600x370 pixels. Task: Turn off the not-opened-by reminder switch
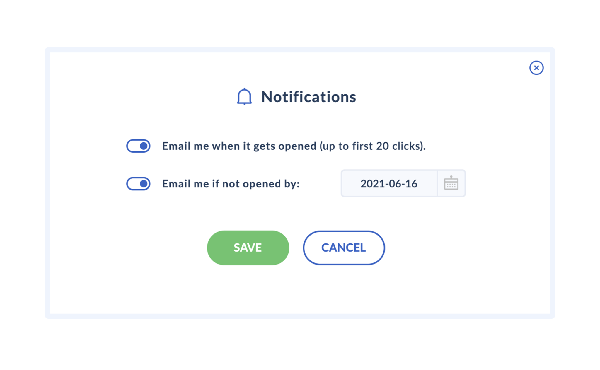[138, 184]
